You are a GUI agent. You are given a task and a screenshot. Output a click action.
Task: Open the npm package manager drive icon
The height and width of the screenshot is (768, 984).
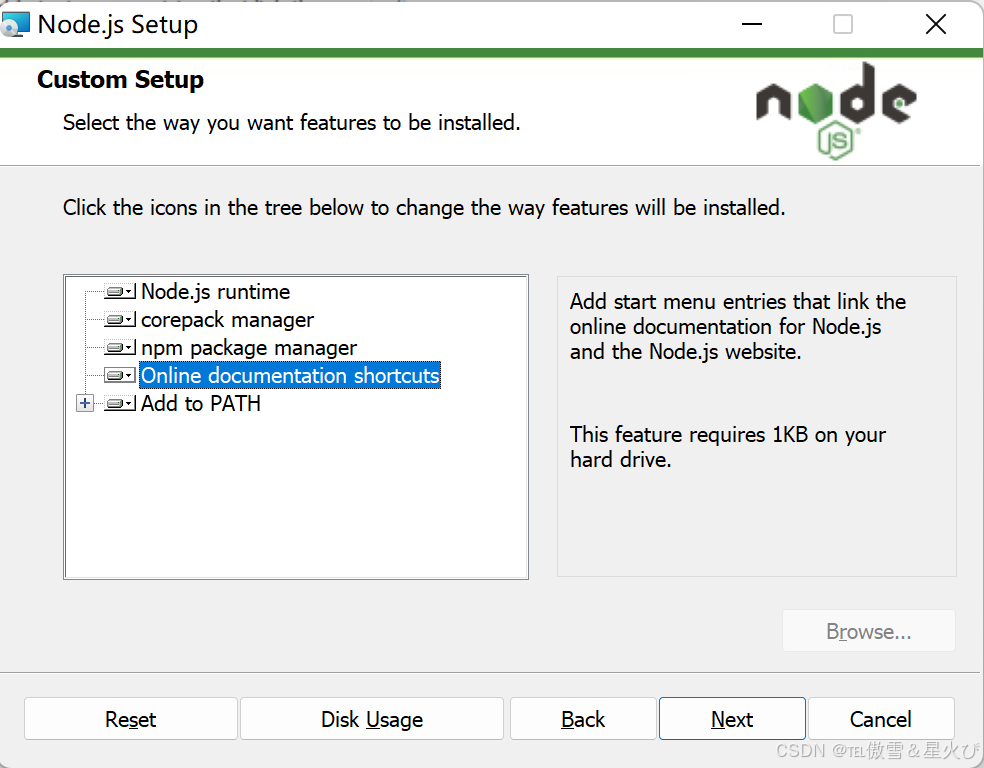(120, 348)
